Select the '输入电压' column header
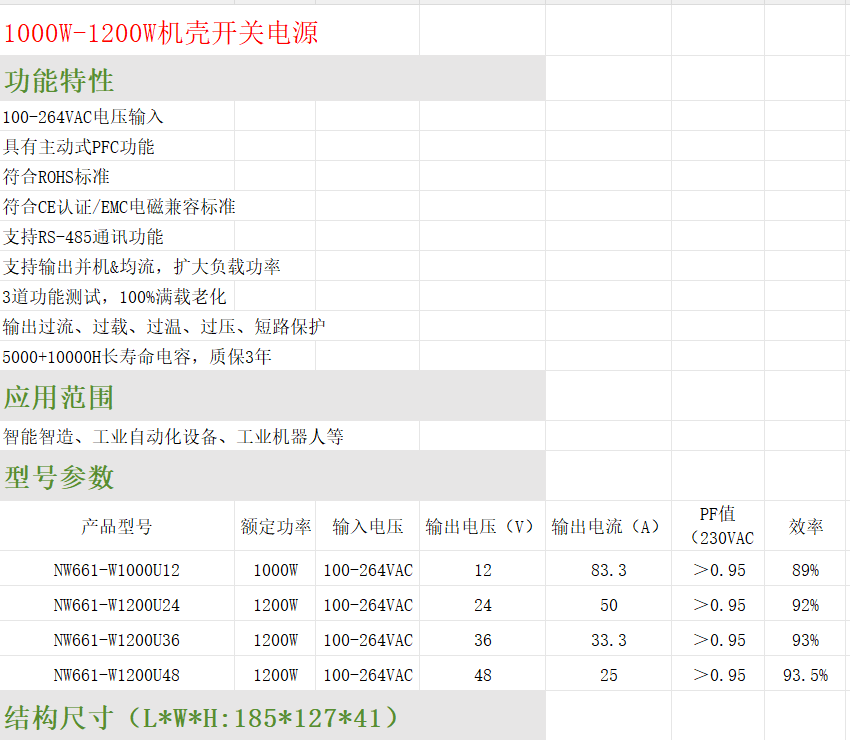 coord(368,526)
